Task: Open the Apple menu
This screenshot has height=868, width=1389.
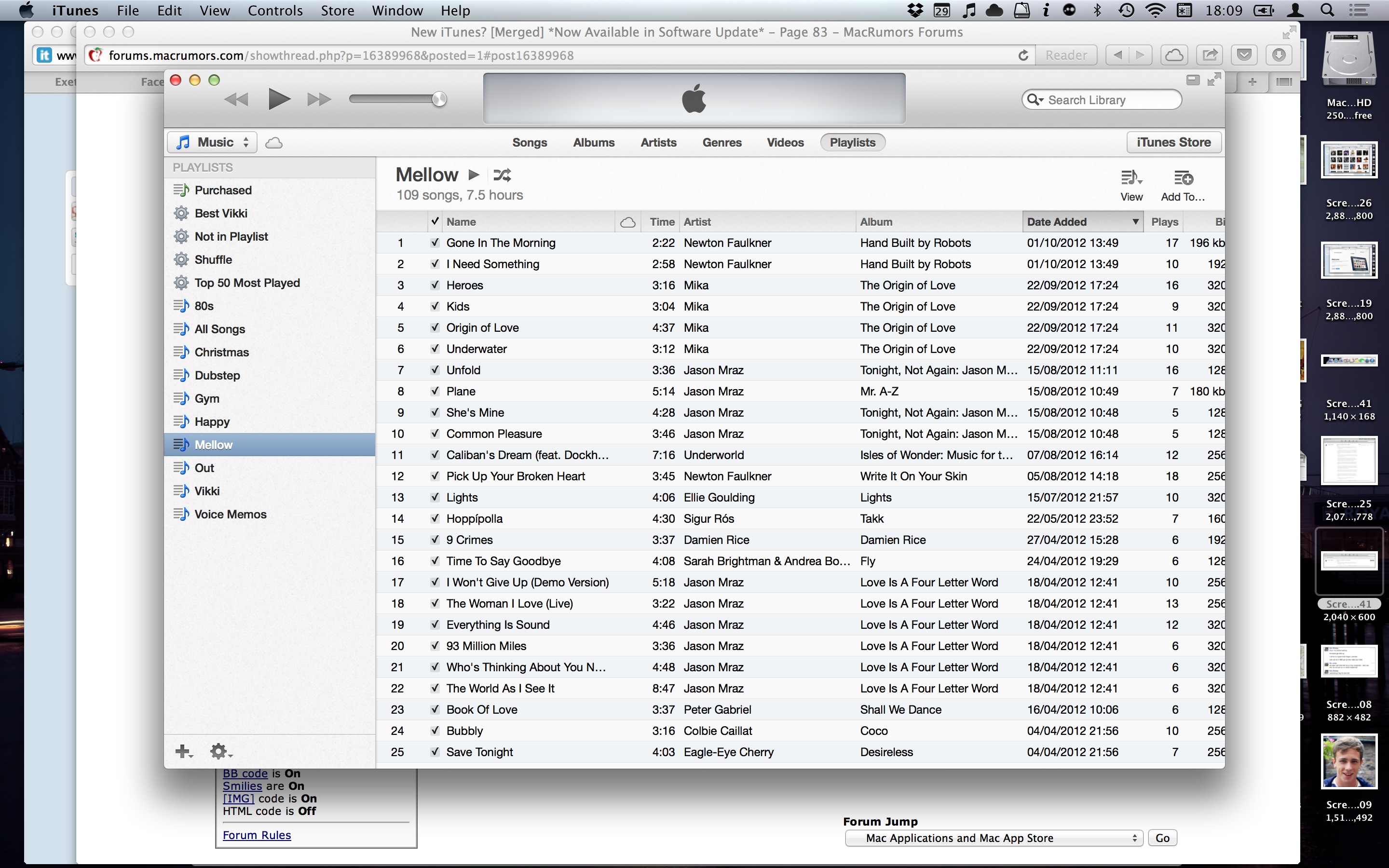Action: [27, 10]
